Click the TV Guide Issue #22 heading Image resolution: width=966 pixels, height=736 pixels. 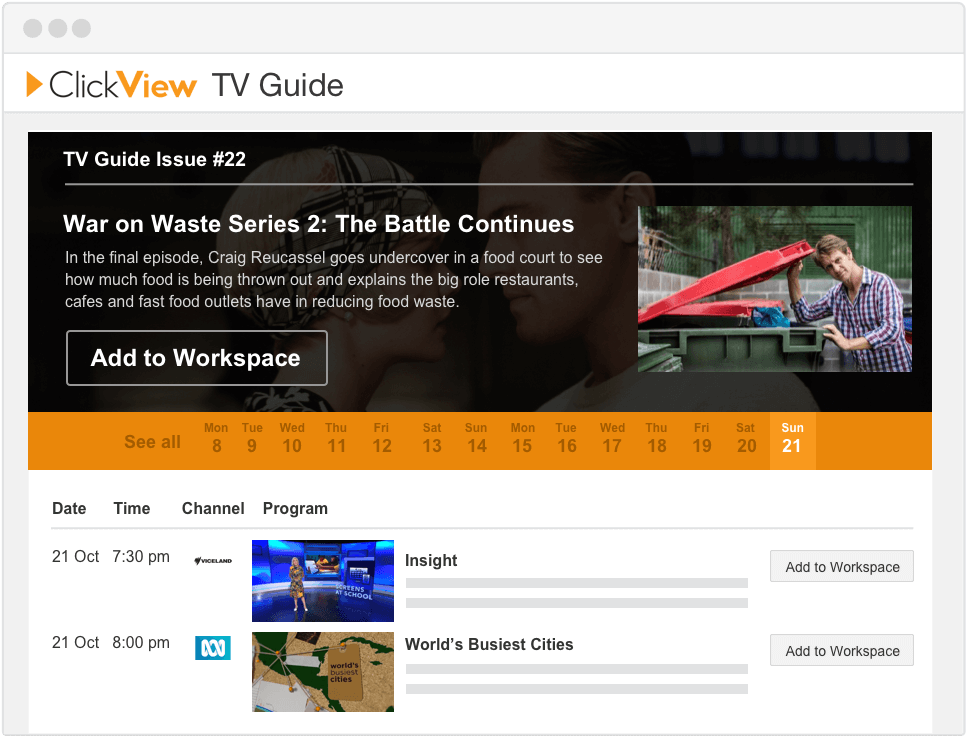click(155, 160)
